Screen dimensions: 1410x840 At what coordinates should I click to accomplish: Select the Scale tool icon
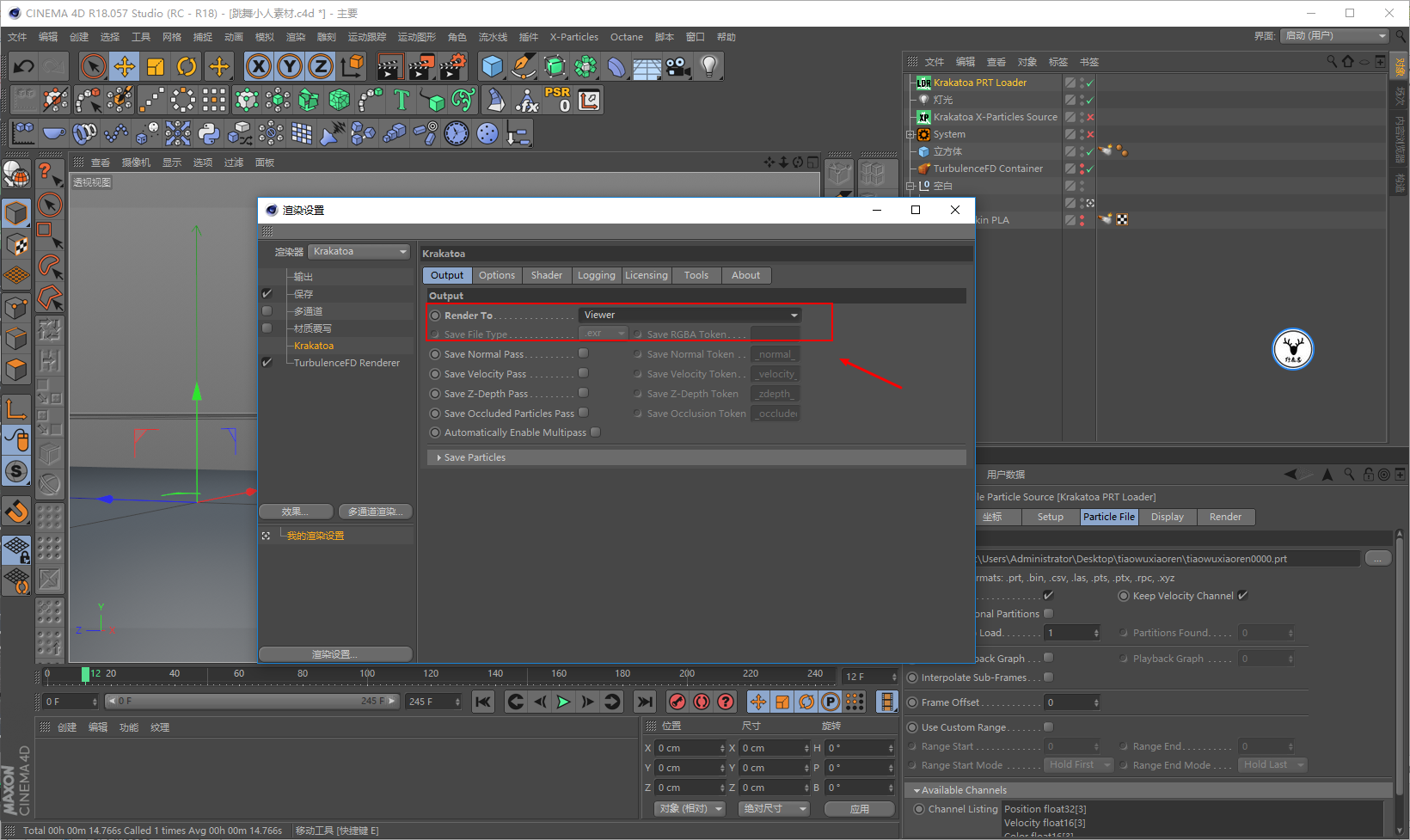pyautogui.click(x=156, y=66)
